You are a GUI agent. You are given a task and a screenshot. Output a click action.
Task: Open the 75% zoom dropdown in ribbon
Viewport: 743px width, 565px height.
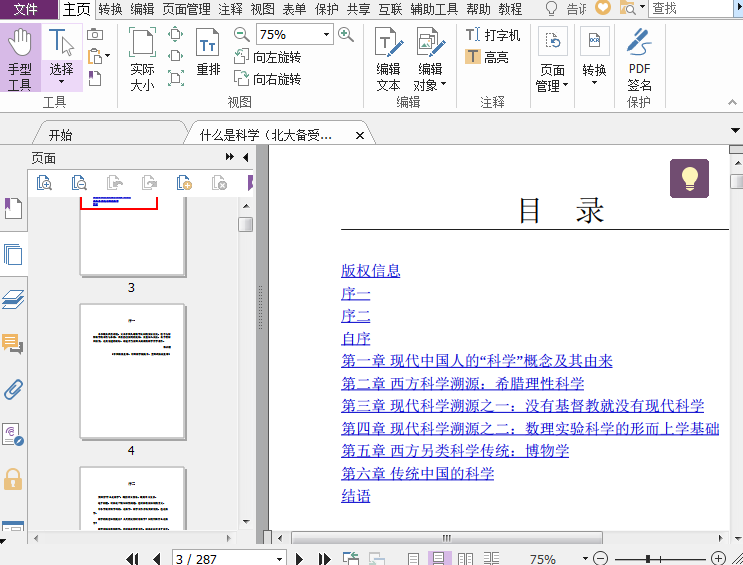tap(326, 35)
